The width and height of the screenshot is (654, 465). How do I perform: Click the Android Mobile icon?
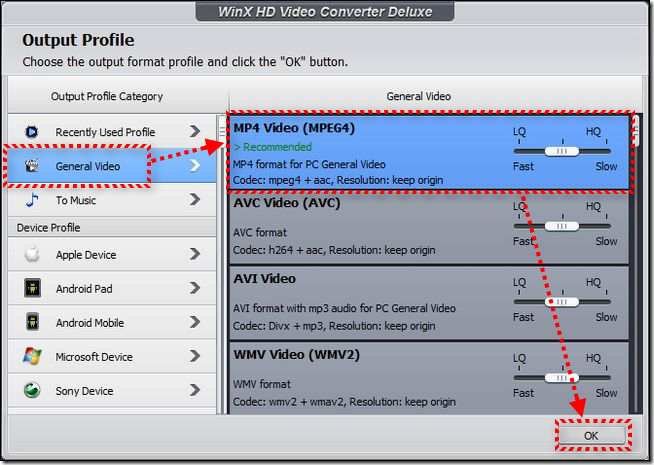pyautogui.click(x=32, y=323)
